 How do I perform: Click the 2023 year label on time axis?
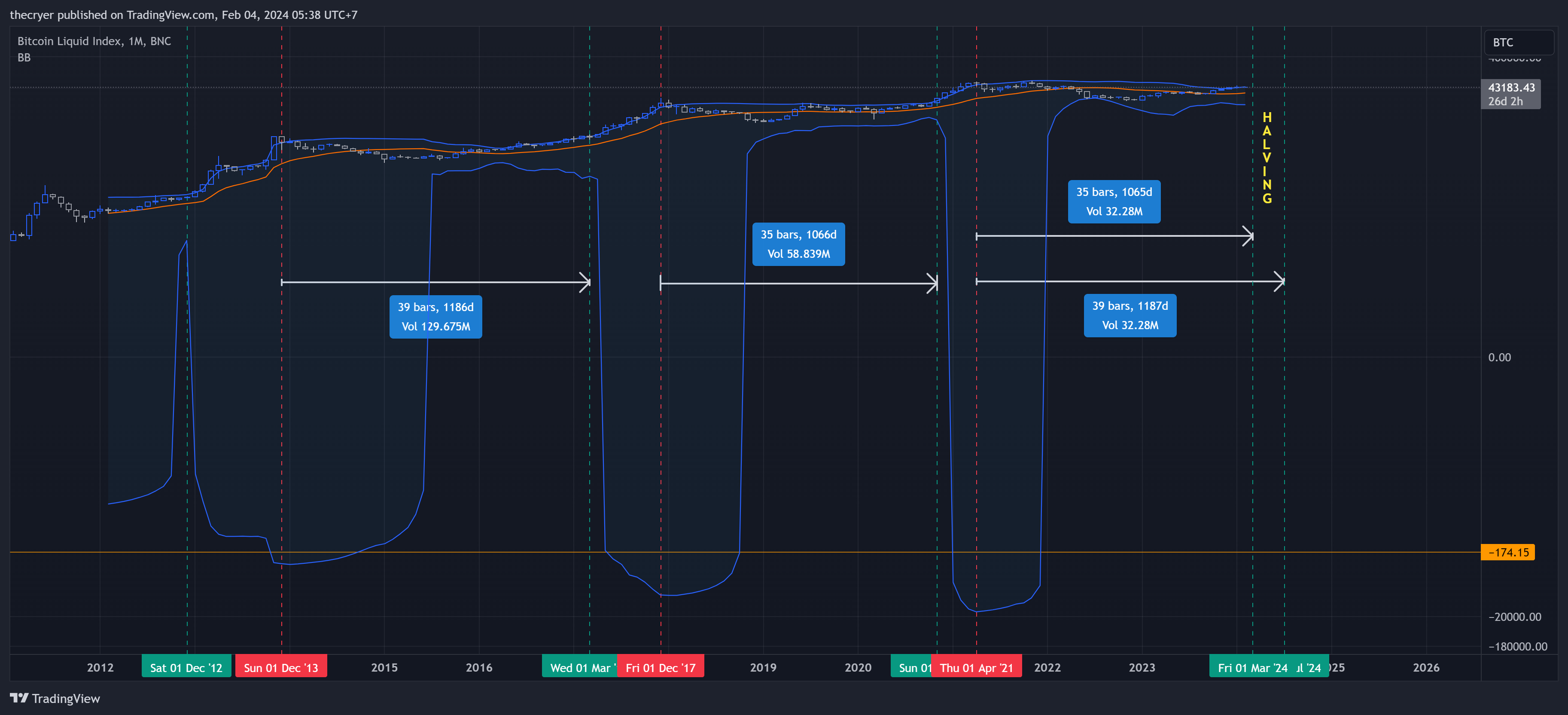pyautogui.click(x=1142, y=667)
